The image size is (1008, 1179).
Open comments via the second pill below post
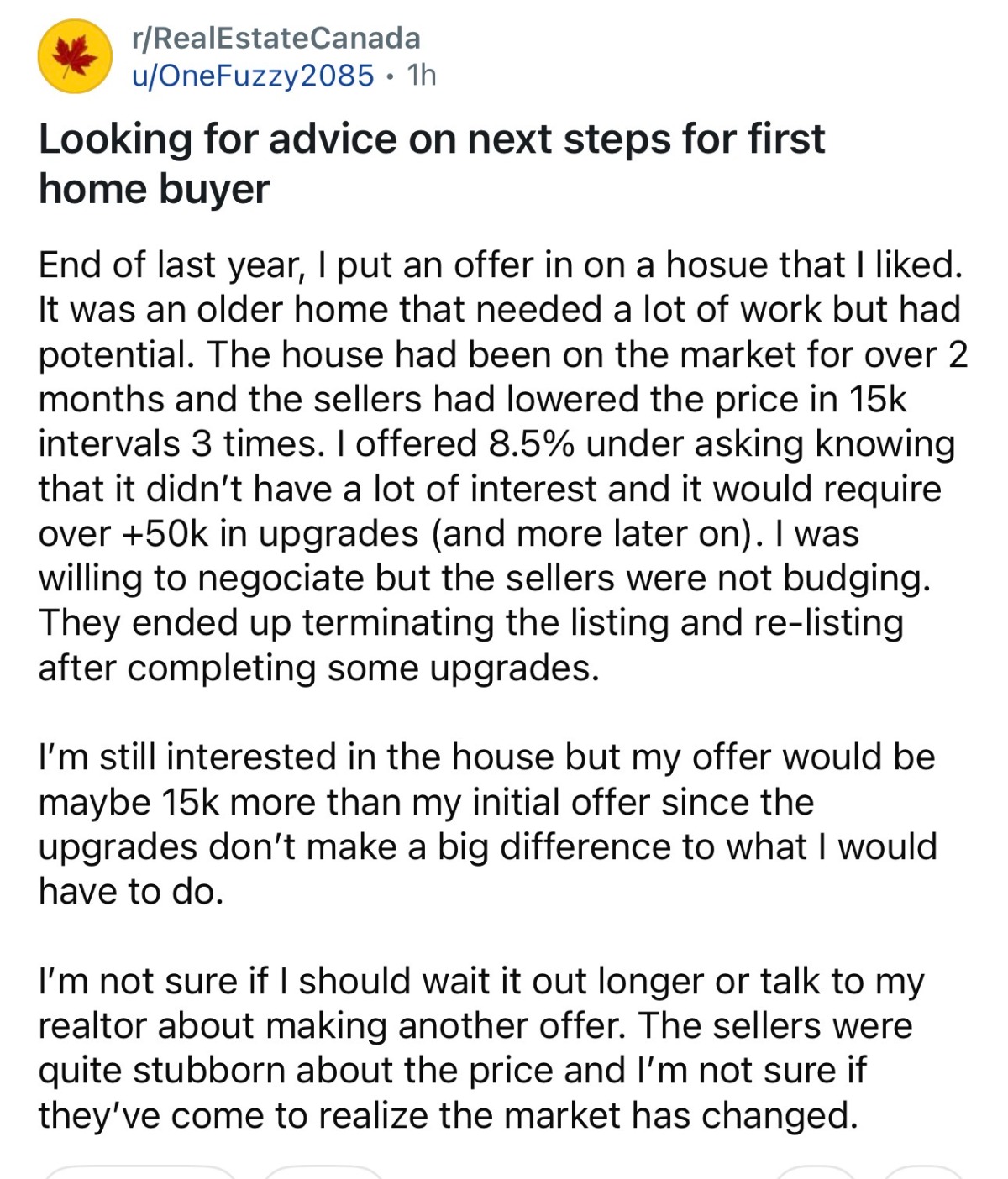[x=323, y=1172]
